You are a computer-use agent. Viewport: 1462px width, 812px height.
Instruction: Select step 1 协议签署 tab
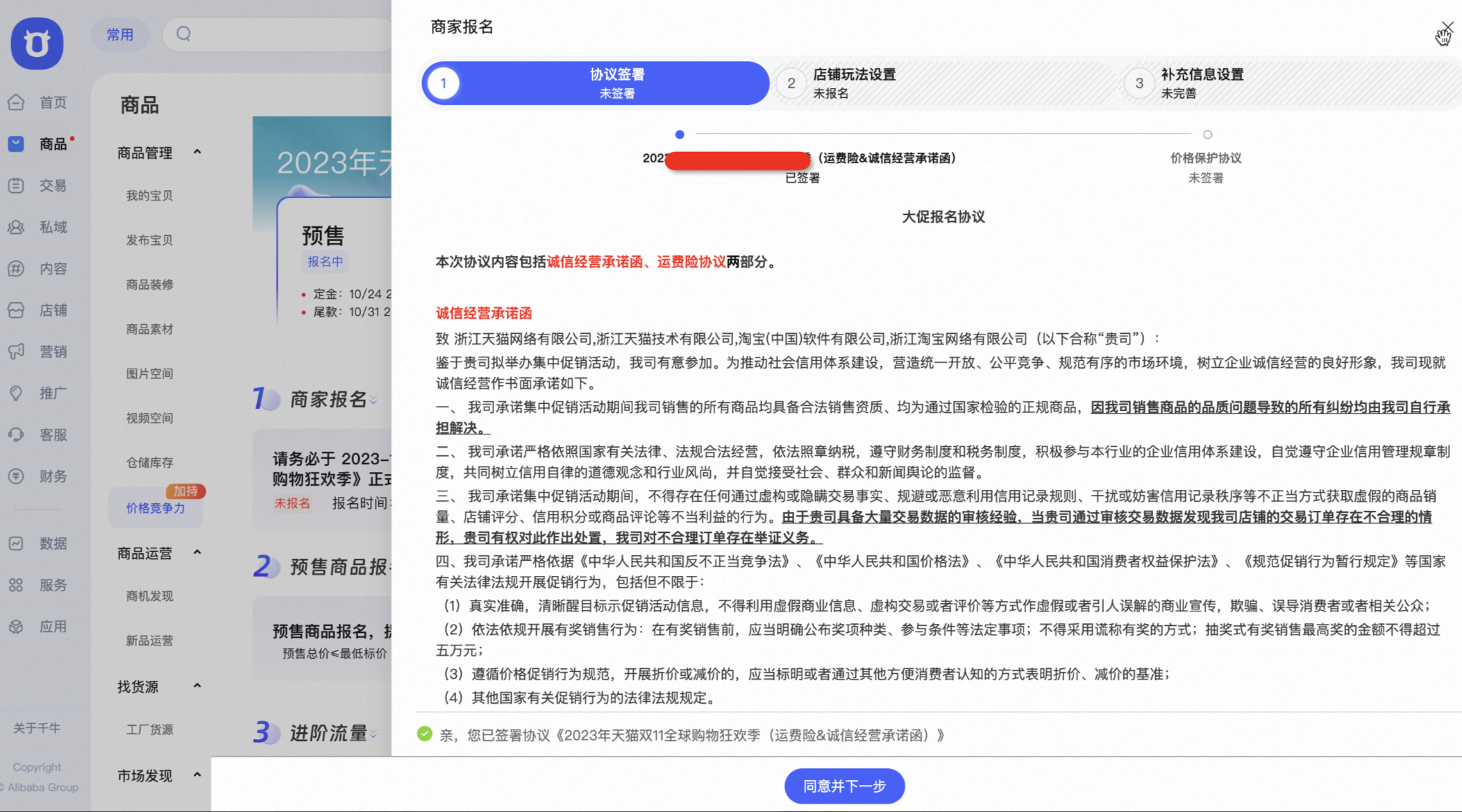pos(596,83)
